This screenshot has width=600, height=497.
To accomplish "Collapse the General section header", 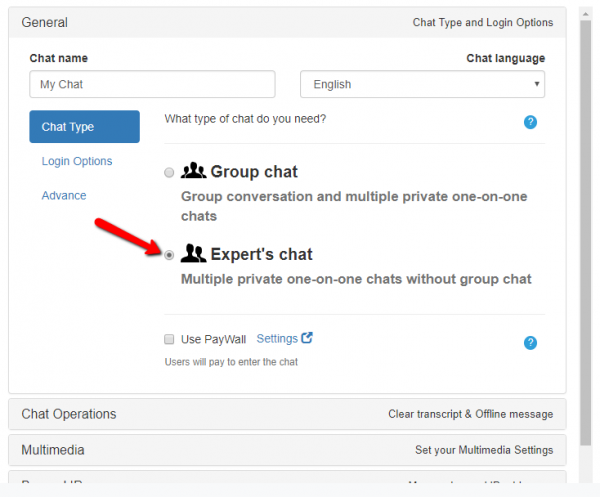I will coord(287,22).
